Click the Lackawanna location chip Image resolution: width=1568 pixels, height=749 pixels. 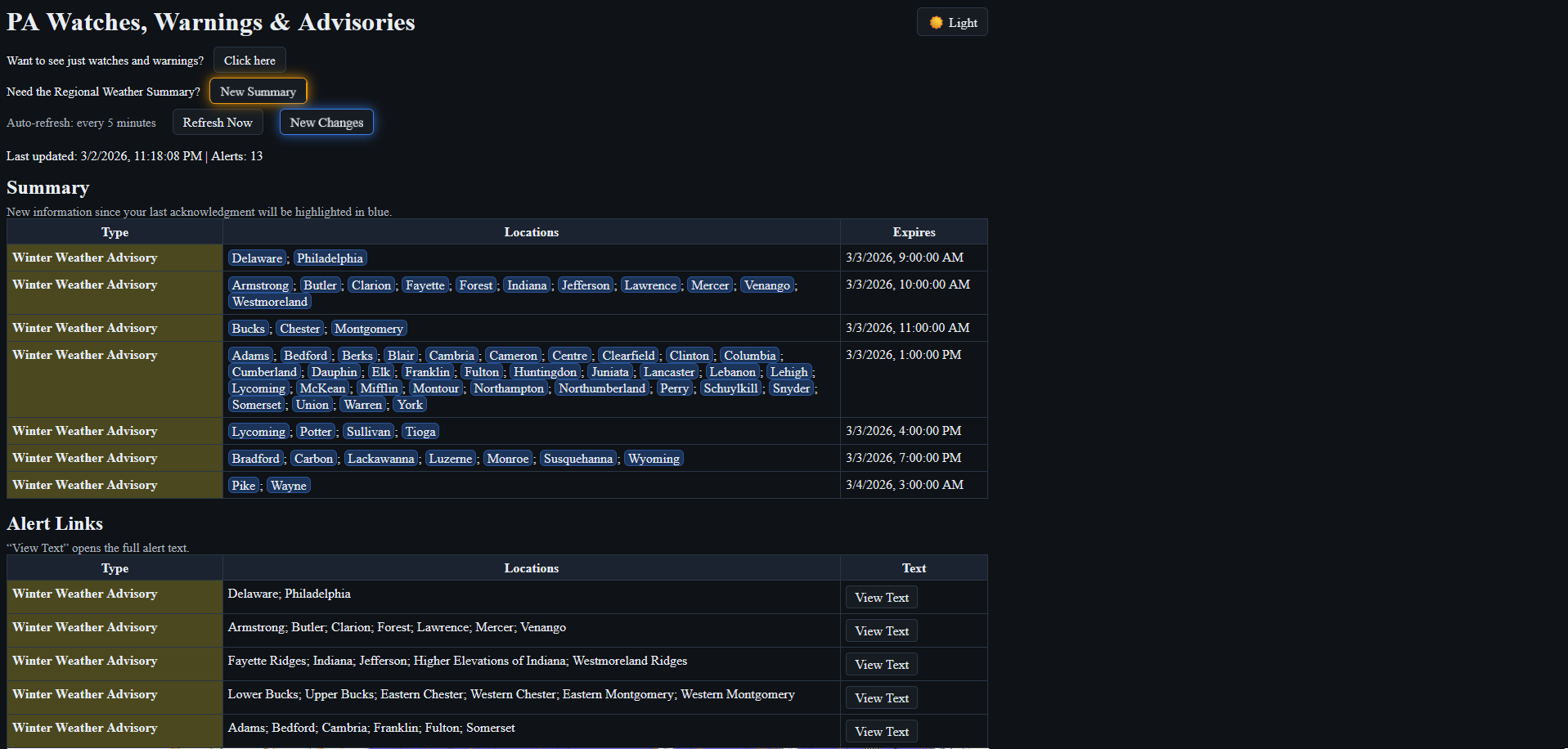coord(380,459)
